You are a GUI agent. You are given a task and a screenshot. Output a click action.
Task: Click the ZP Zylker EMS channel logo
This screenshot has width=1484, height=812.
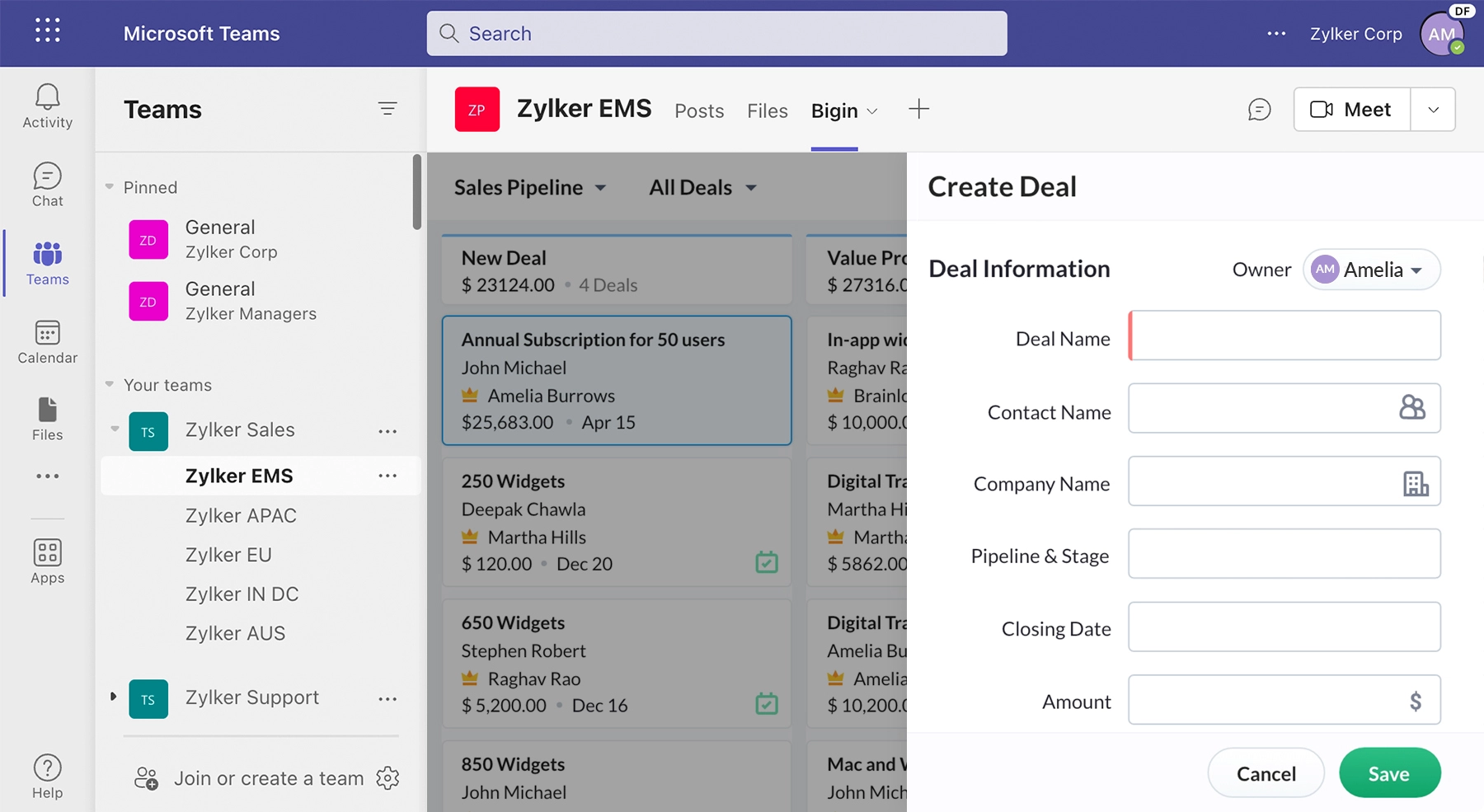click(477, 110)
